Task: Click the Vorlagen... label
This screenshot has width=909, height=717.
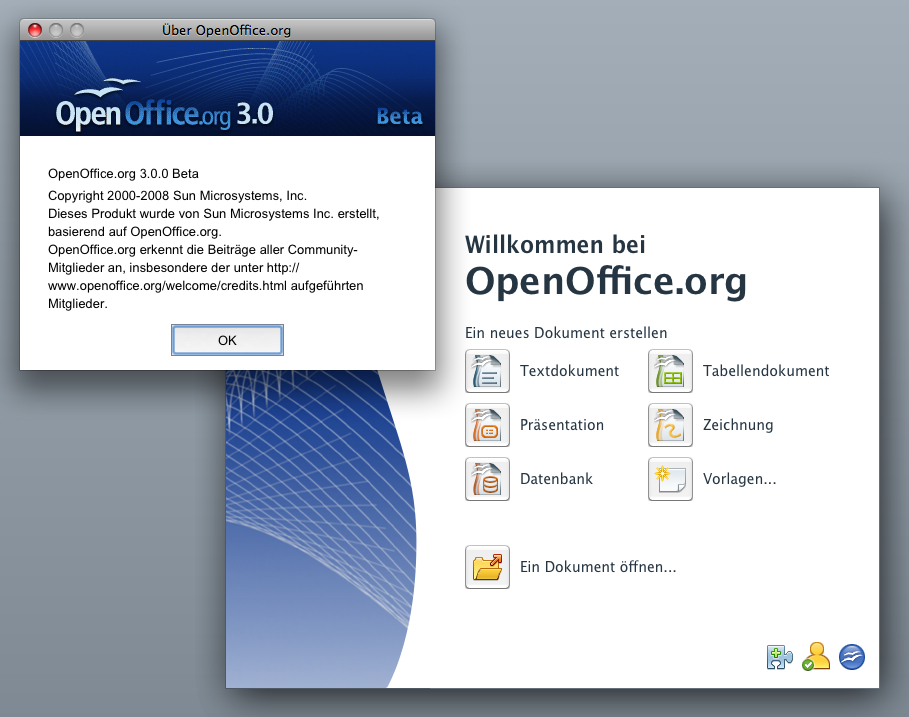Action: 739,479
